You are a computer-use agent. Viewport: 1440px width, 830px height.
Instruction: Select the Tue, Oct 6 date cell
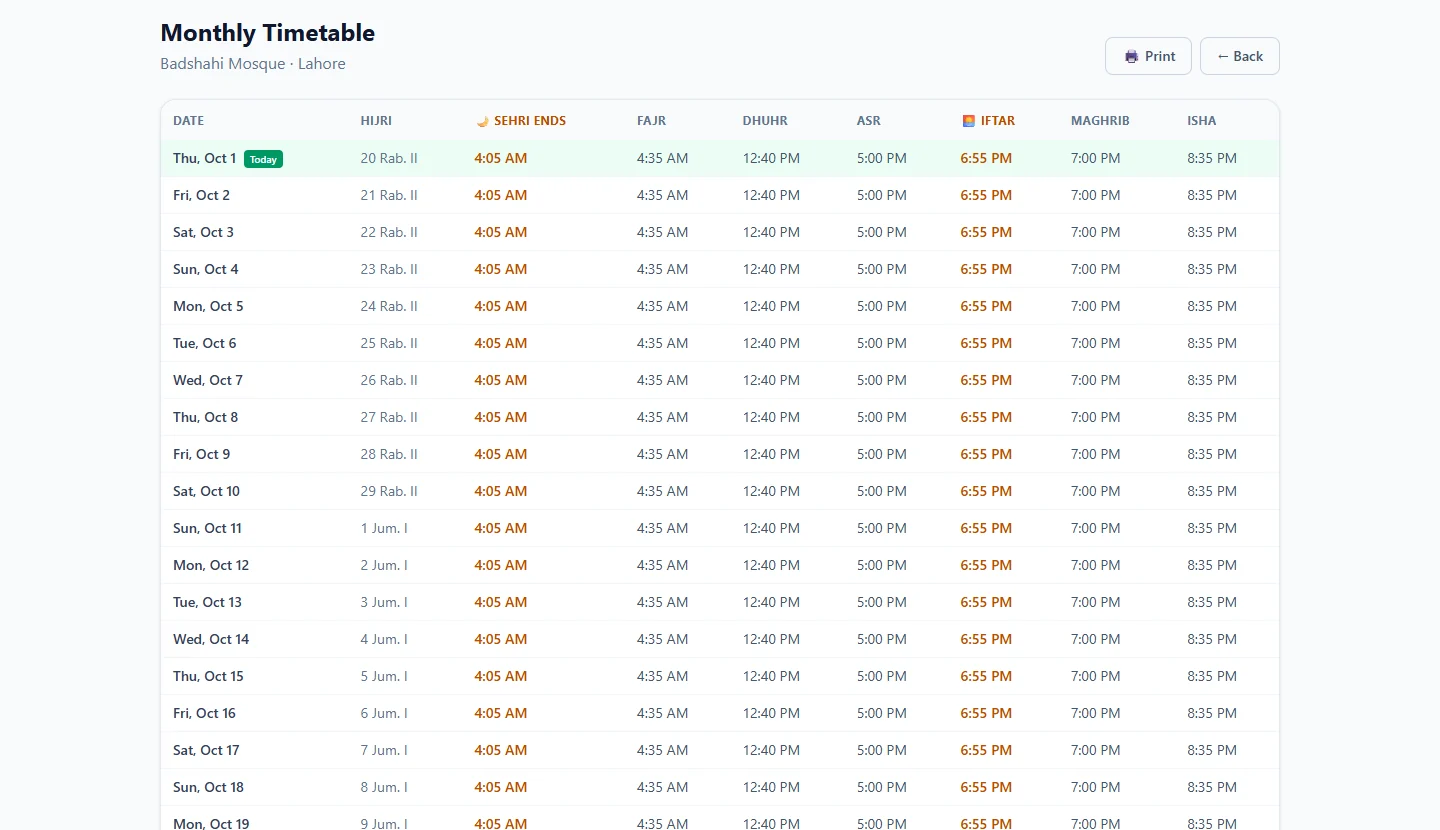(205, 343)
